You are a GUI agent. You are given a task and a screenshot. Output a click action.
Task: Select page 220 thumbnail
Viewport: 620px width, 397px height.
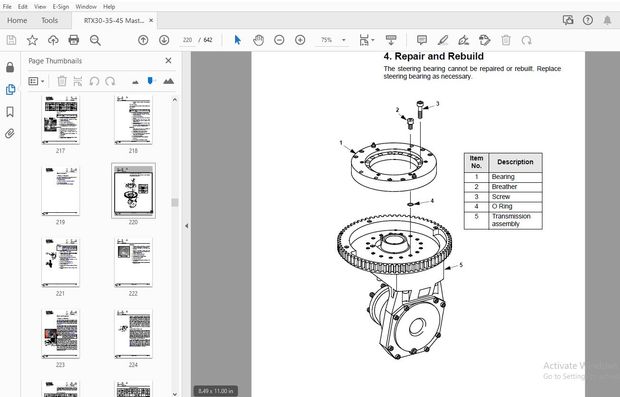(x=133, y=191)
